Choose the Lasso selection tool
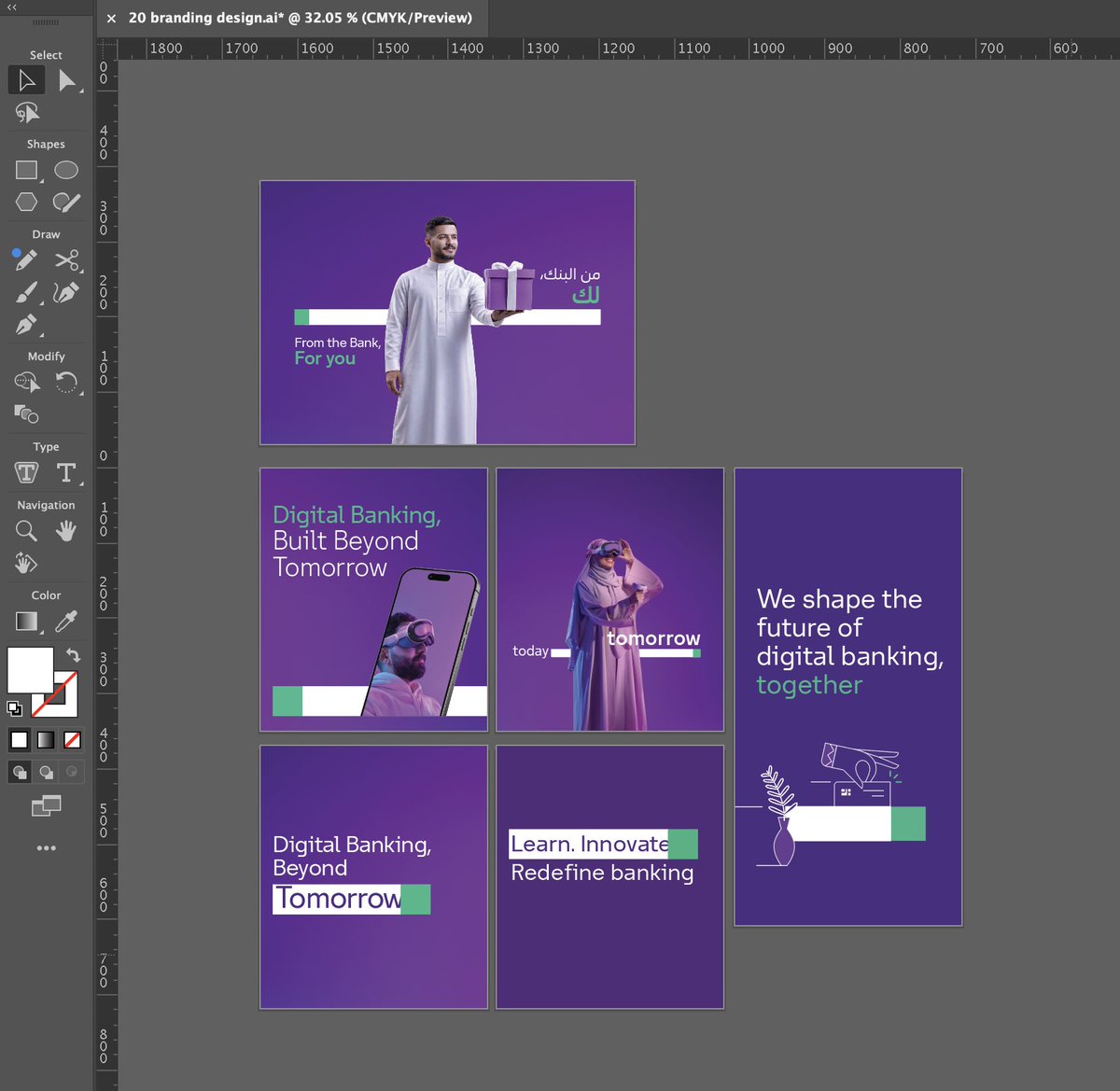1120x1091 pixels. pyautogui.click(x=27, y=114)
